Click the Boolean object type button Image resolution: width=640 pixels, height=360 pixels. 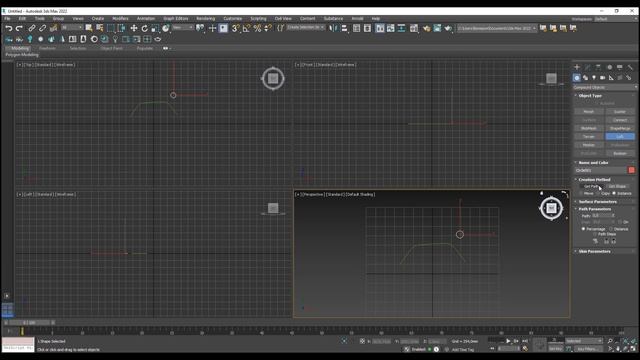coord(620,153)
